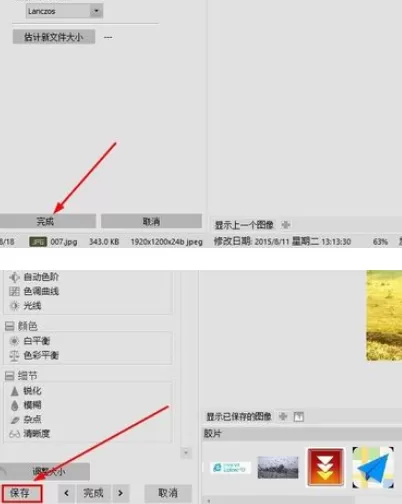Click the 保存 save button
Image resolution: width=402 pixels, height=504 pixels.
coord(22,493)
